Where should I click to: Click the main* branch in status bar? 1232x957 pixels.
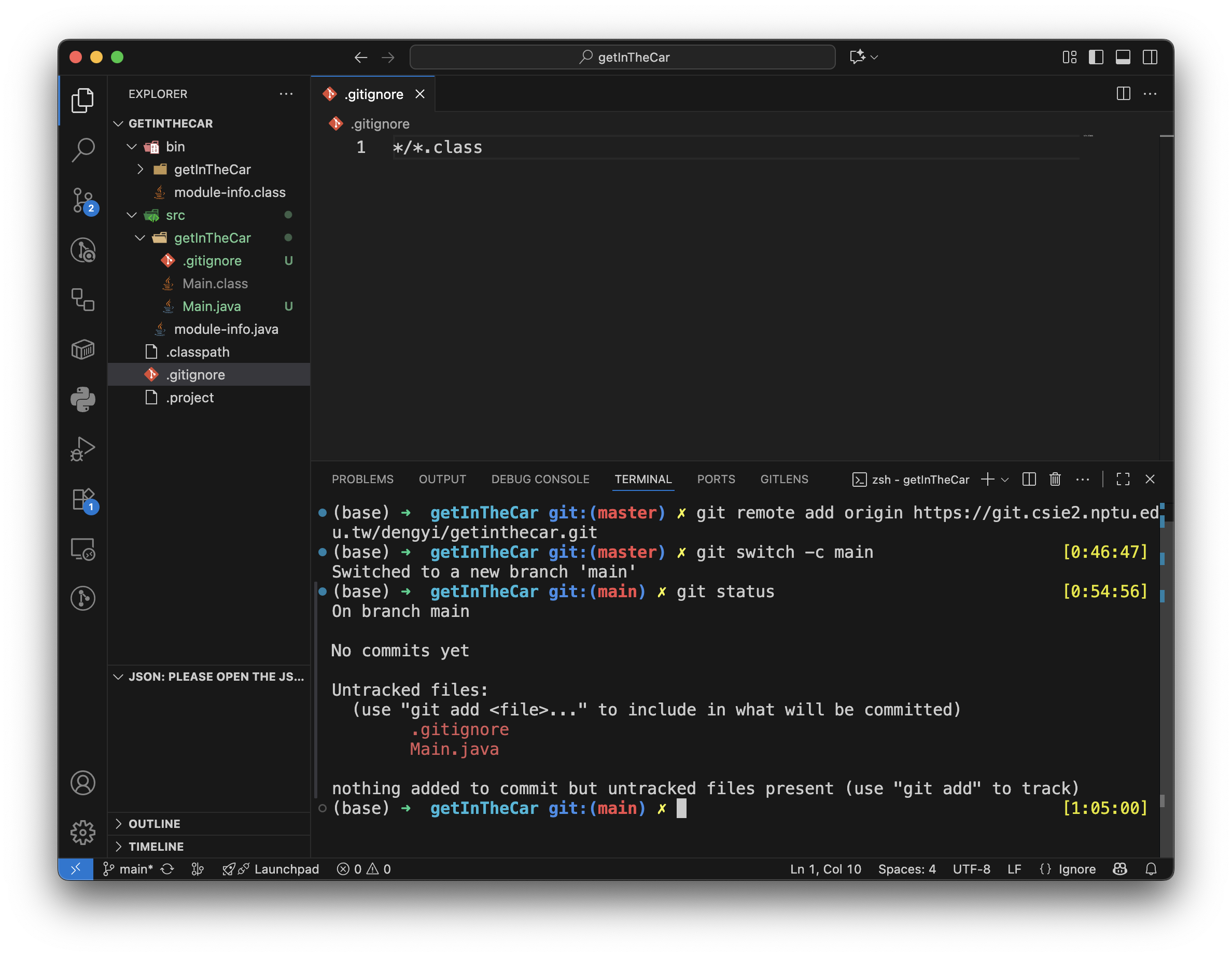point(129,869)
